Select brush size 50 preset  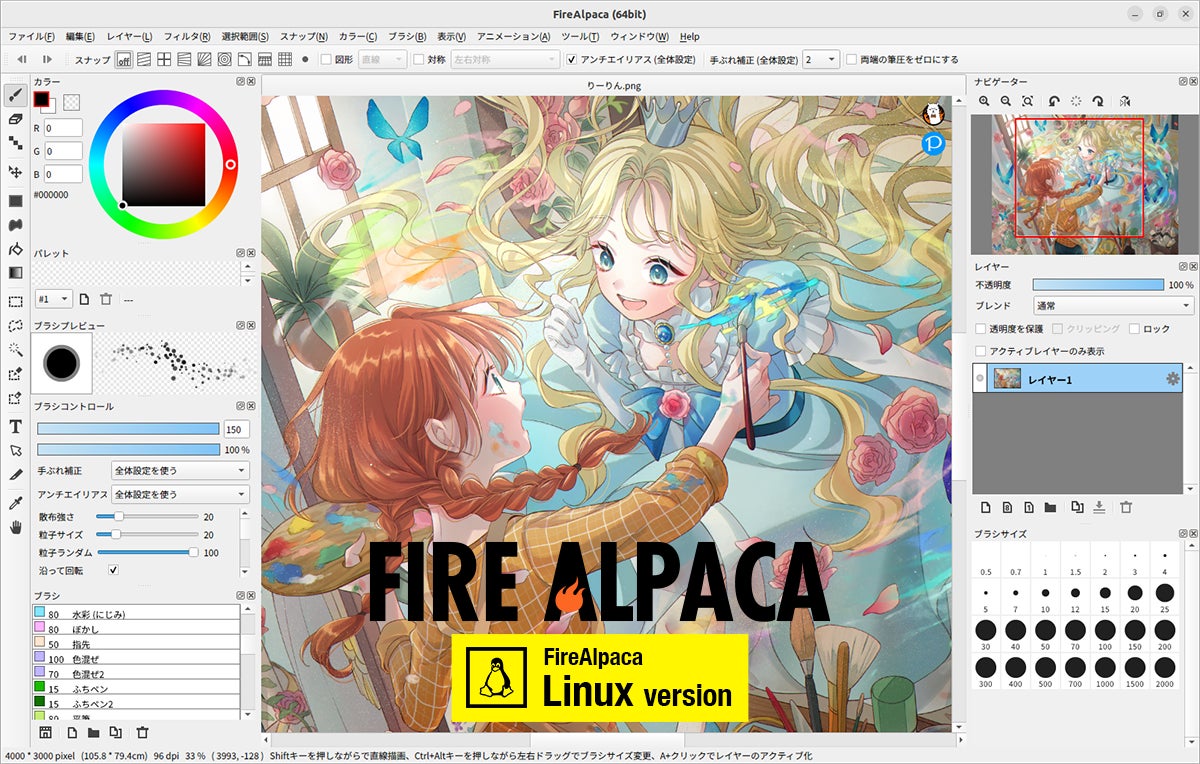point(1045,634)
